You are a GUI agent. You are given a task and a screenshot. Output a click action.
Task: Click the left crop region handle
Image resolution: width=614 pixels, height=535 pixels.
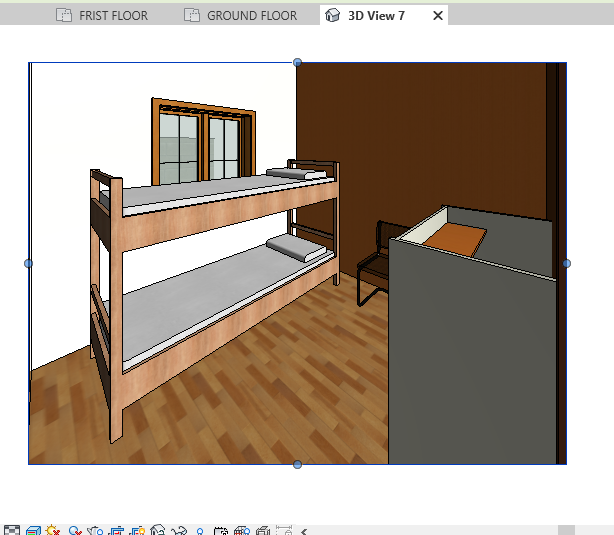pos(28,264)
